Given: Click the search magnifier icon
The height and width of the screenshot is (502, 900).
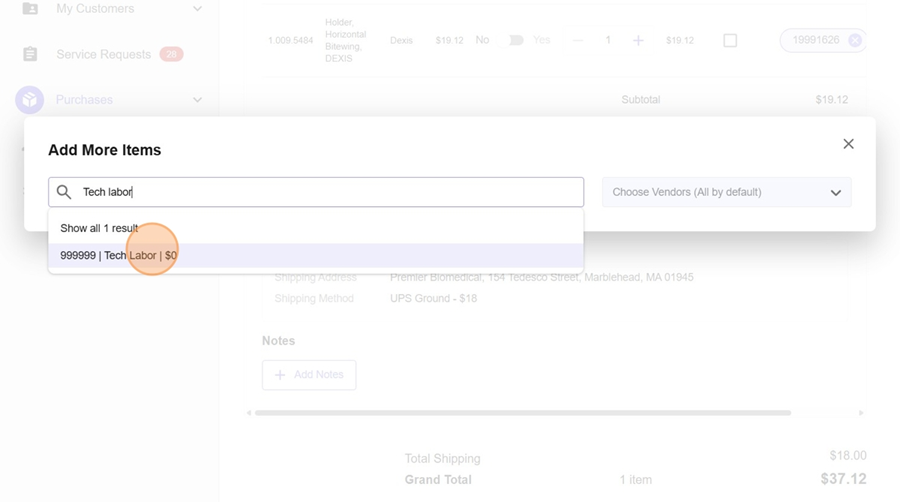Looking at the screenshot, I should tap(64, 192).
